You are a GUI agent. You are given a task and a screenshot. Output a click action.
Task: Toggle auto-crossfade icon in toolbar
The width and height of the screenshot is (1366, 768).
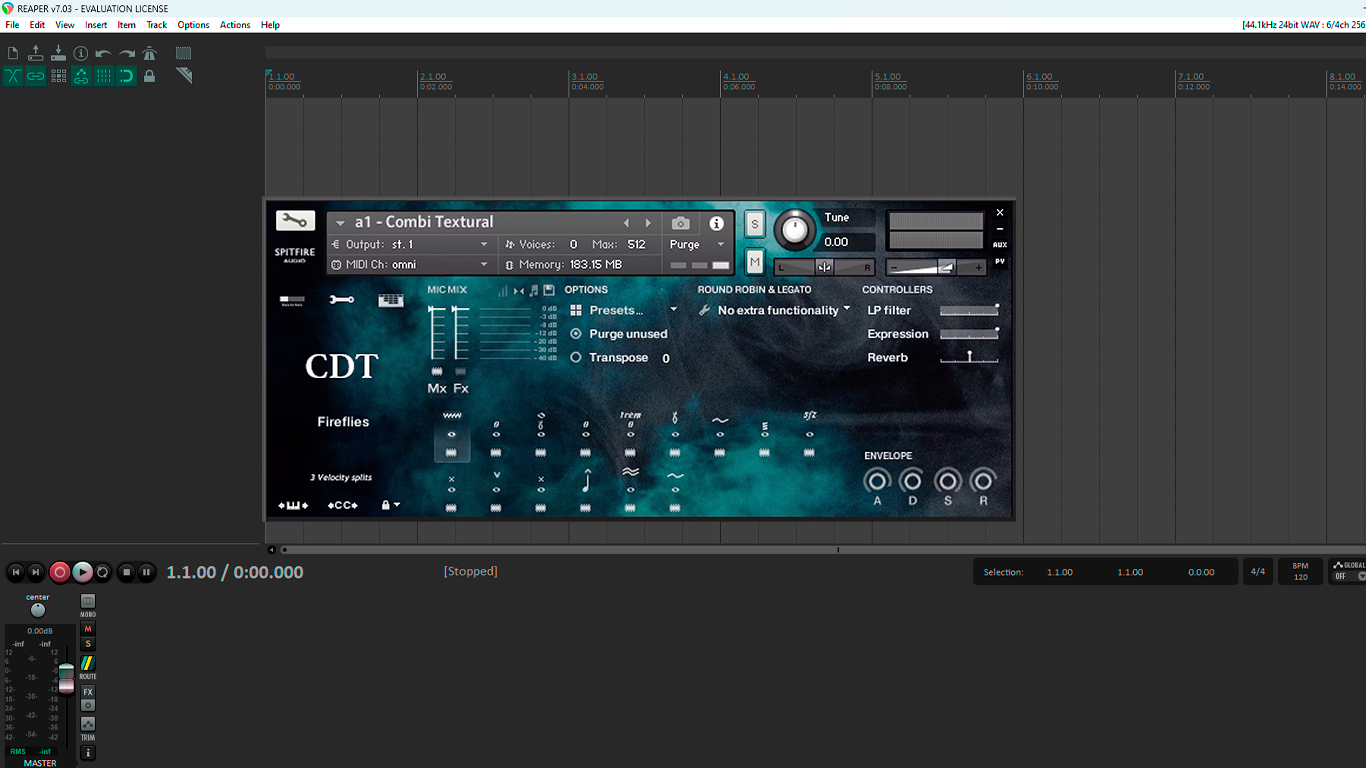[x=13, y=76]
